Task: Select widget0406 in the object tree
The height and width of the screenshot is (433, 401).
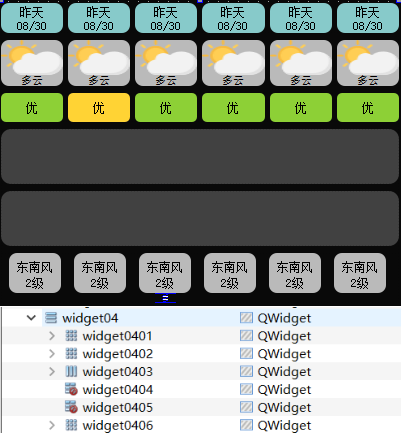Action: (118, 425)
